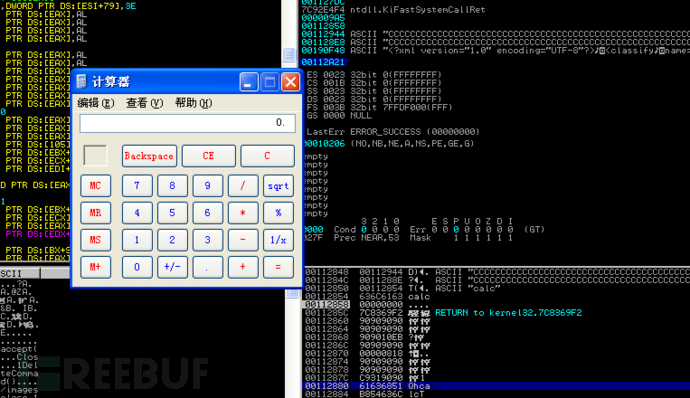Click GS 0000 NULL register line
The height and width of the screenshot is (398, 690).
[x=339, y=115]
